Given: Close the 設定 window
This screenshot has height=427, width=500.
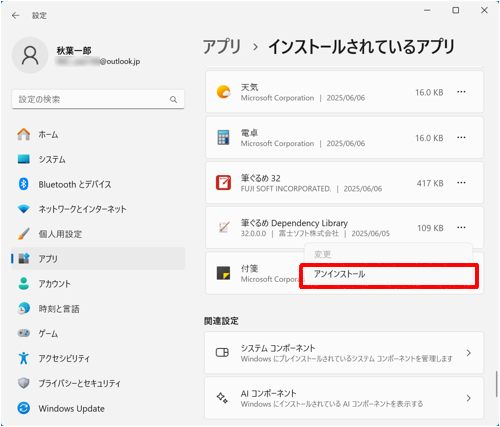Looking at the screenshot, I should [x=484, y=10].
